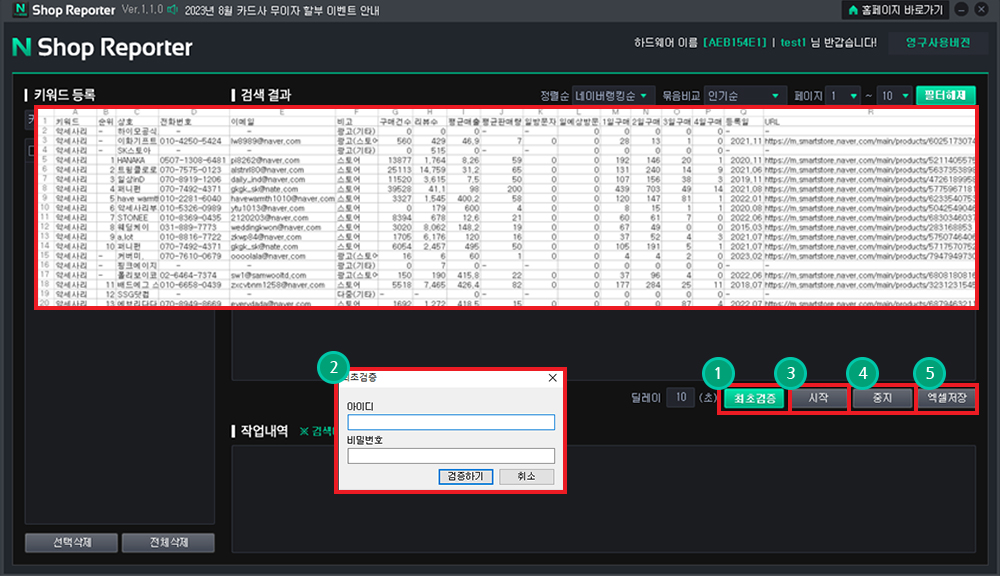This screenshot has width=1000, height=576.
Task: Click the 영구사용버전 button
Action: [x=938, y=43]
